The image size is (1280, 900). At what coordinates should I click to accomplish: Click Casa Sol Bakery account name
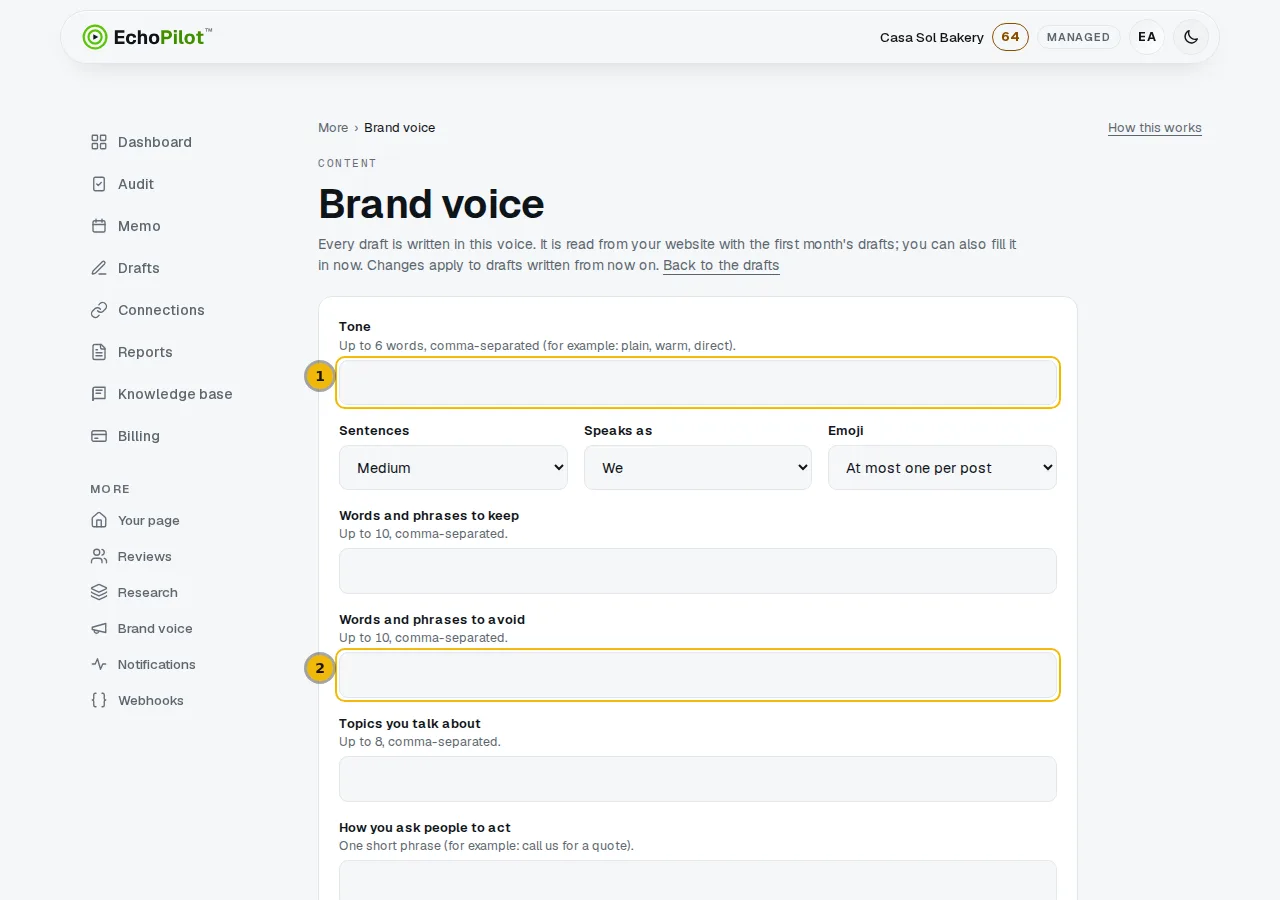click(x=932, y=37)
